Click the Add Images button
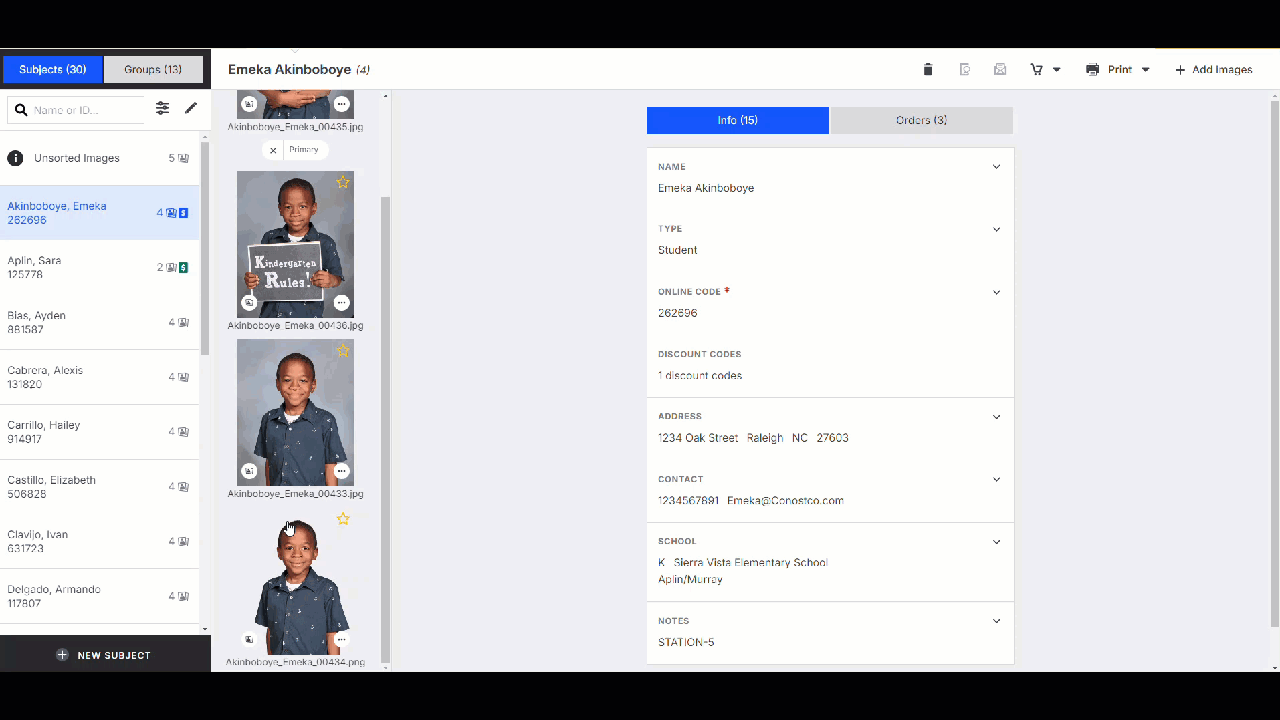Viewport: 1280px width, 720px height. coord(1213,69)
